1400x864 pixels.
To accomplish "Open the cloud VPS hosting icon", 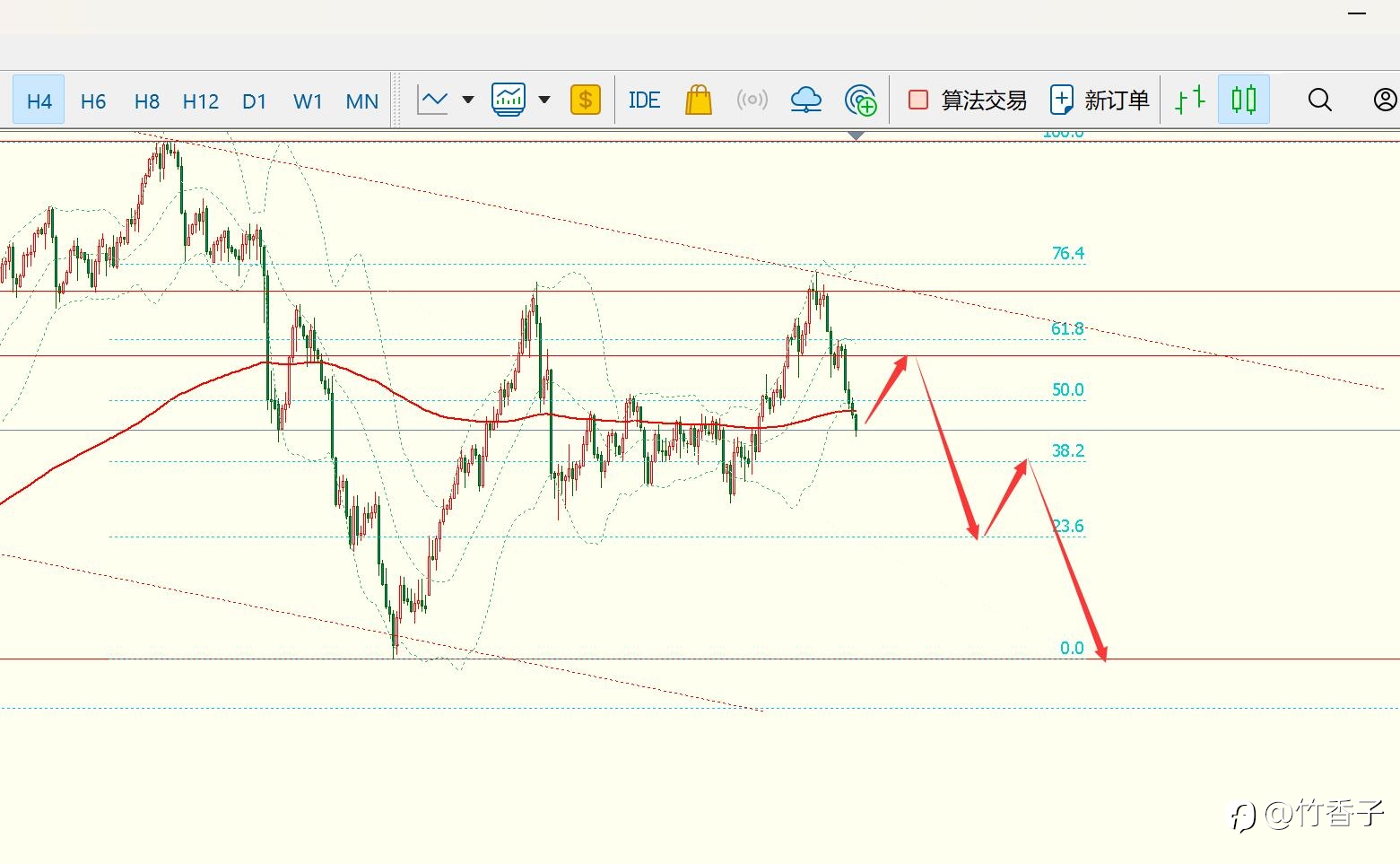I will [x=805, y=100].
